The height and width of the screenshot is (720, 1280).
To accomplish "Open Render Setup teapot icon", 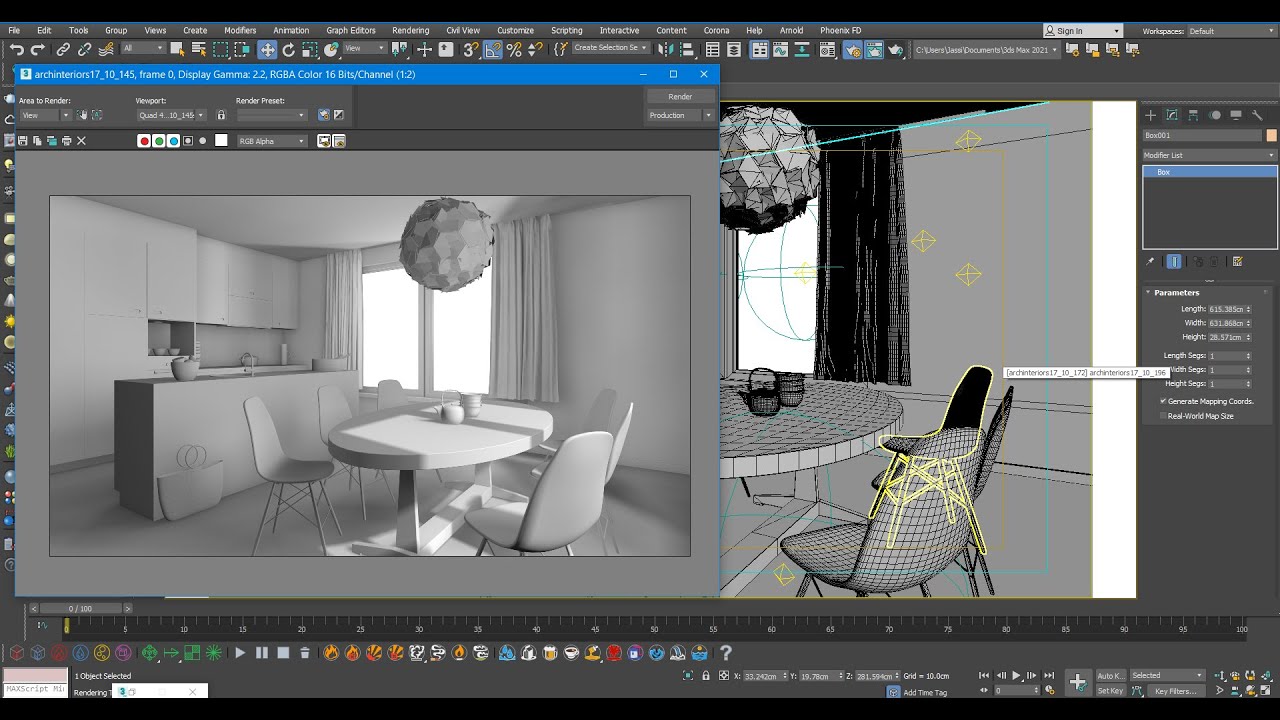I will tap(852, 49).
